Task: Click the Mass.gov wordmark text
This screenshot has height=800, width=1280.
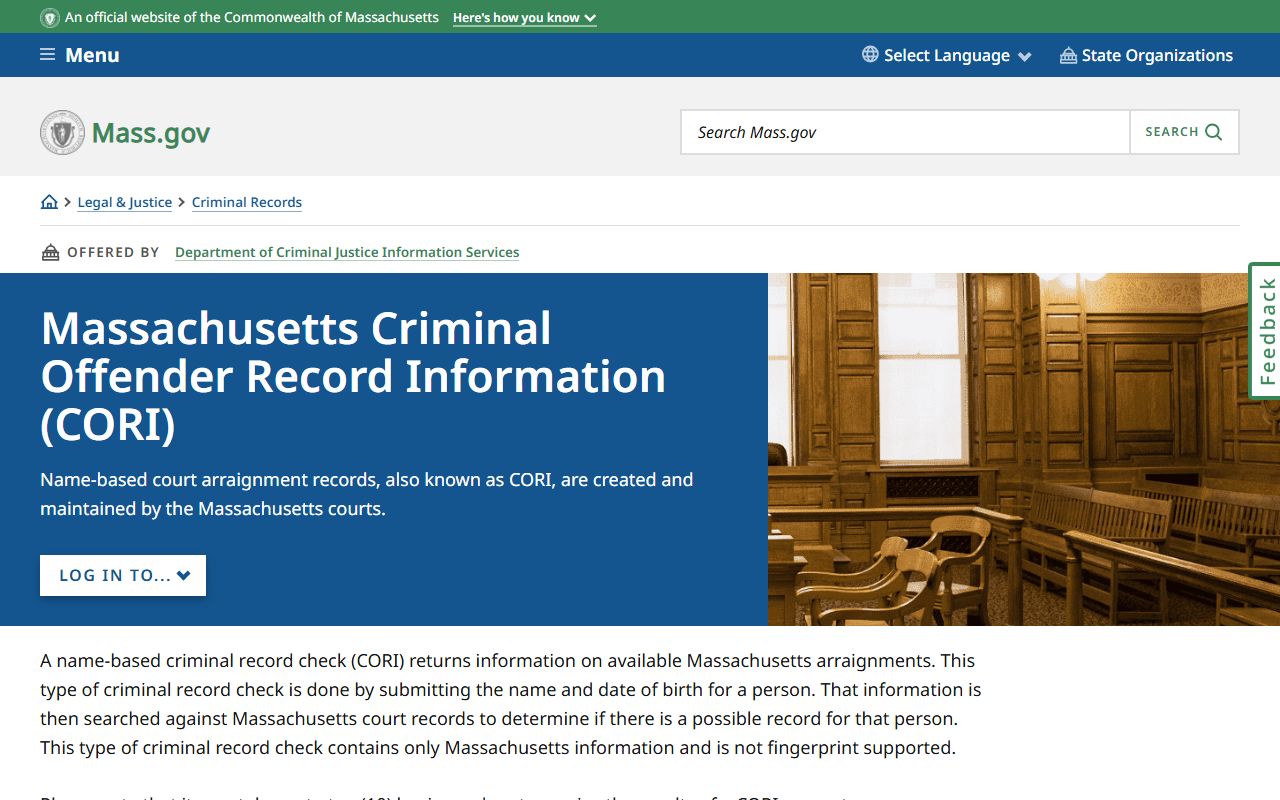Action: (x=151, y=133)
